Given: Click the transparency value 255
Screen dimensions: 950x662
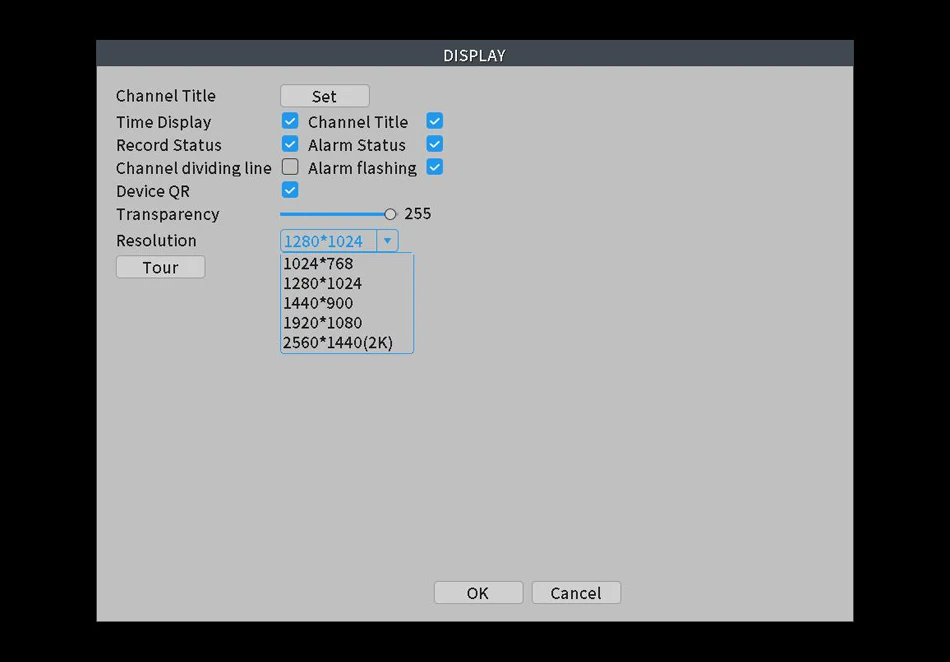Looking at the screenshot, I should tap(418, 214).
